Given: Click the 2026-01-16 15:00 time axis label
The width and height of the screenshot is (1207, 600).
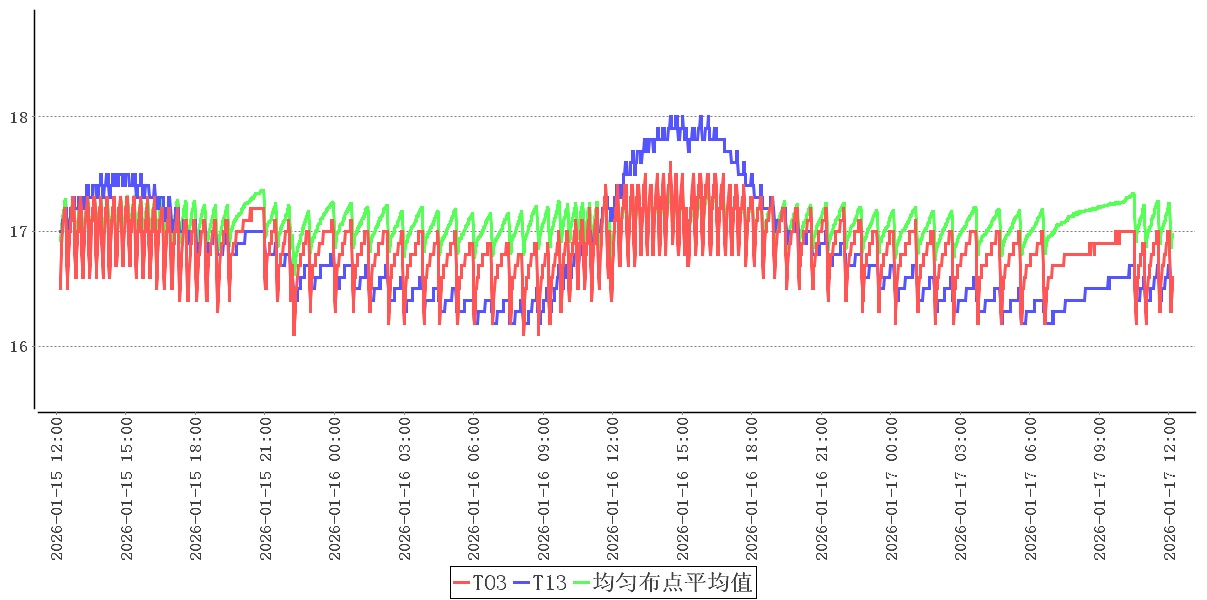Looking at the screenshot, I should (684, 488).
